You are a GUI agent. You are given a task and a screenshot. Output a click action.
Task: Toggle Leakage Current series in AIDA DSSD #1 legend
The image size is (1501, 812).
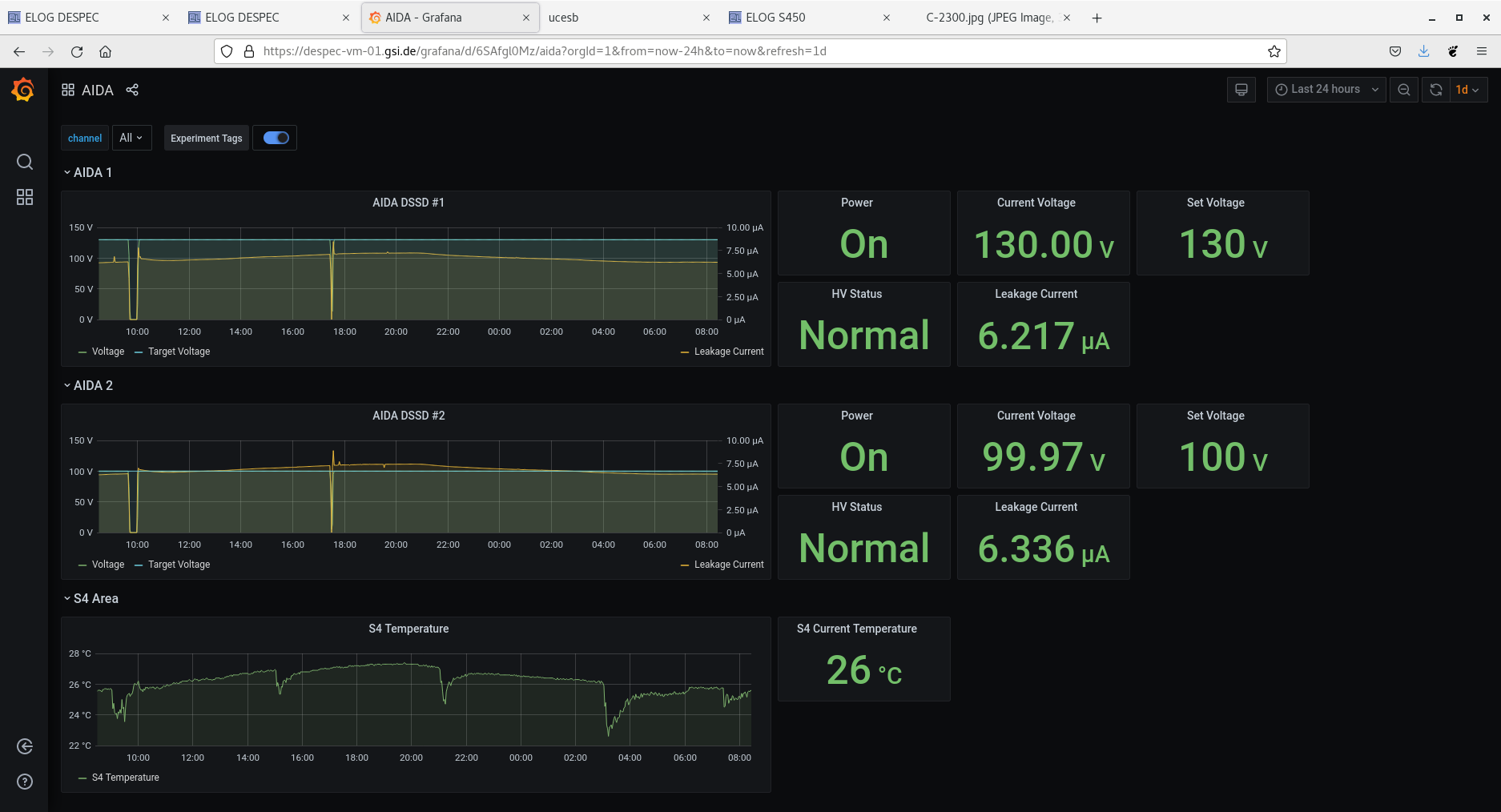(728, 352)
